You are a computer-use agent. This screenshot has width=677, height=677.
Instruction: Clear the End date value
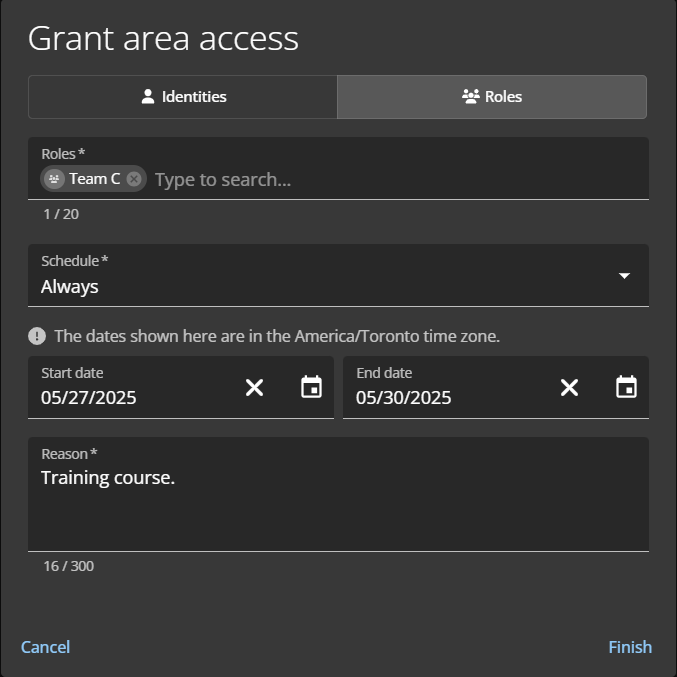tap(569, 387)
